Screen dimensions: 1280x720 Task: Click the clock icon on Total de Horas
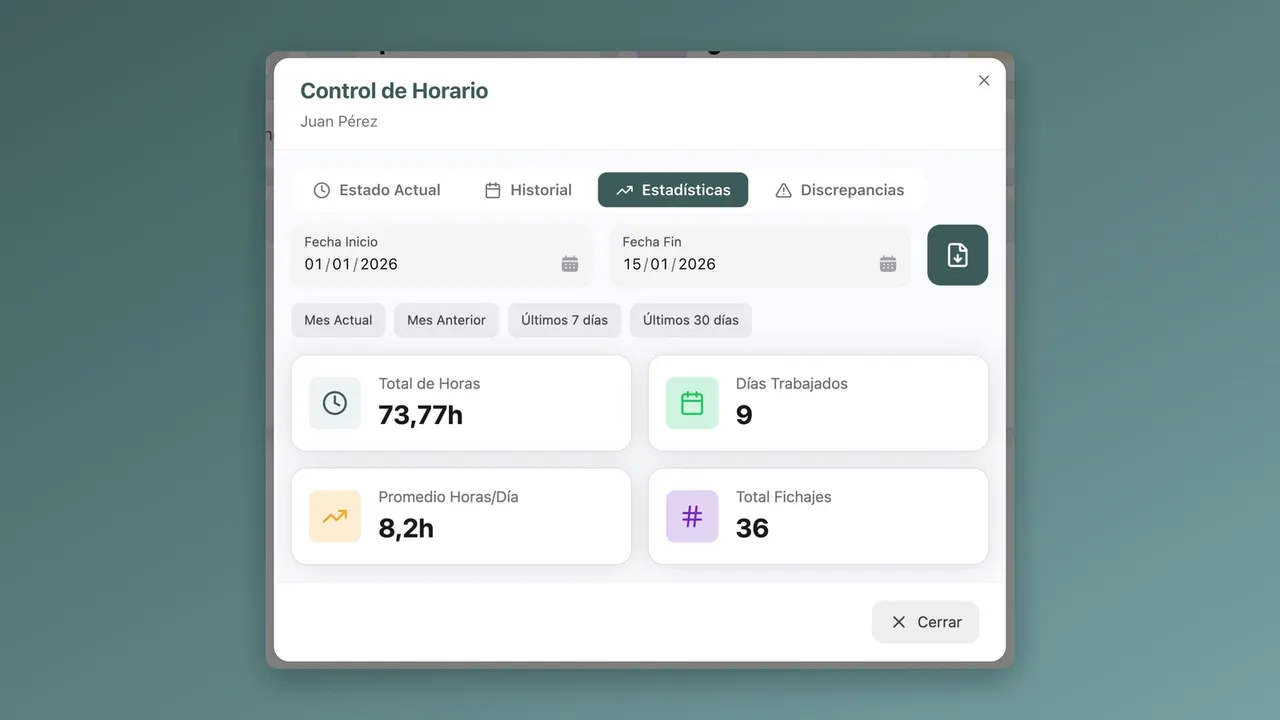pyautogui.click(x=335, y=403)
